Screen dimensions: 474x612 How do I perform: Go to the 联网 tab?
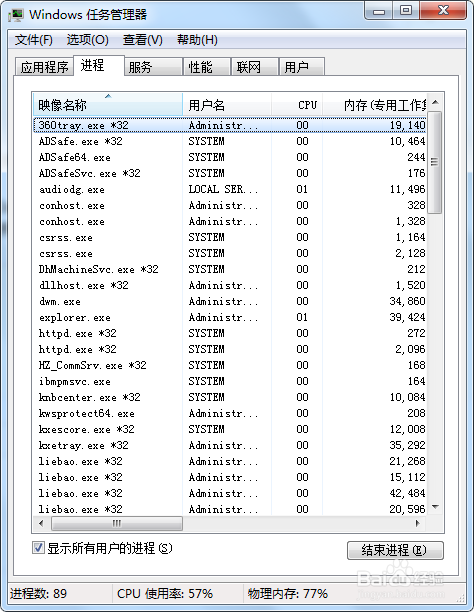[x=255, y=67]
